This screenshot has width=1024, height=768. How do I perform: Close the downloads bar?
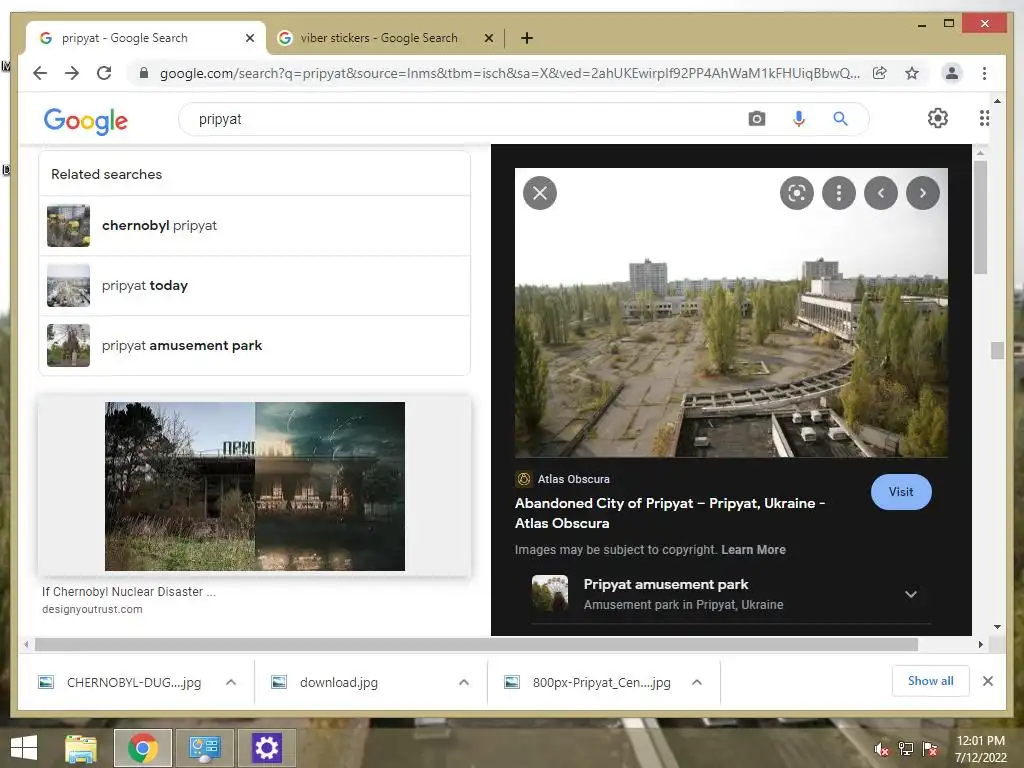point(988,681)
